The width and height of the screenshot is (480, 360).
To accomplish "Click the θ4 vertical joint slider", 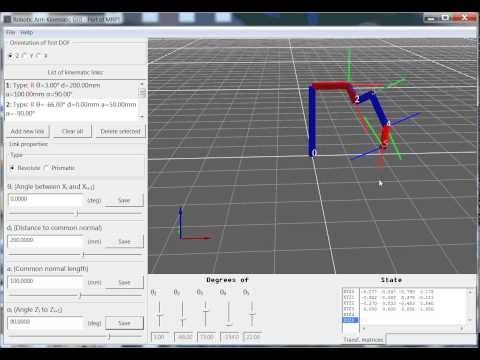I will 229,314.
